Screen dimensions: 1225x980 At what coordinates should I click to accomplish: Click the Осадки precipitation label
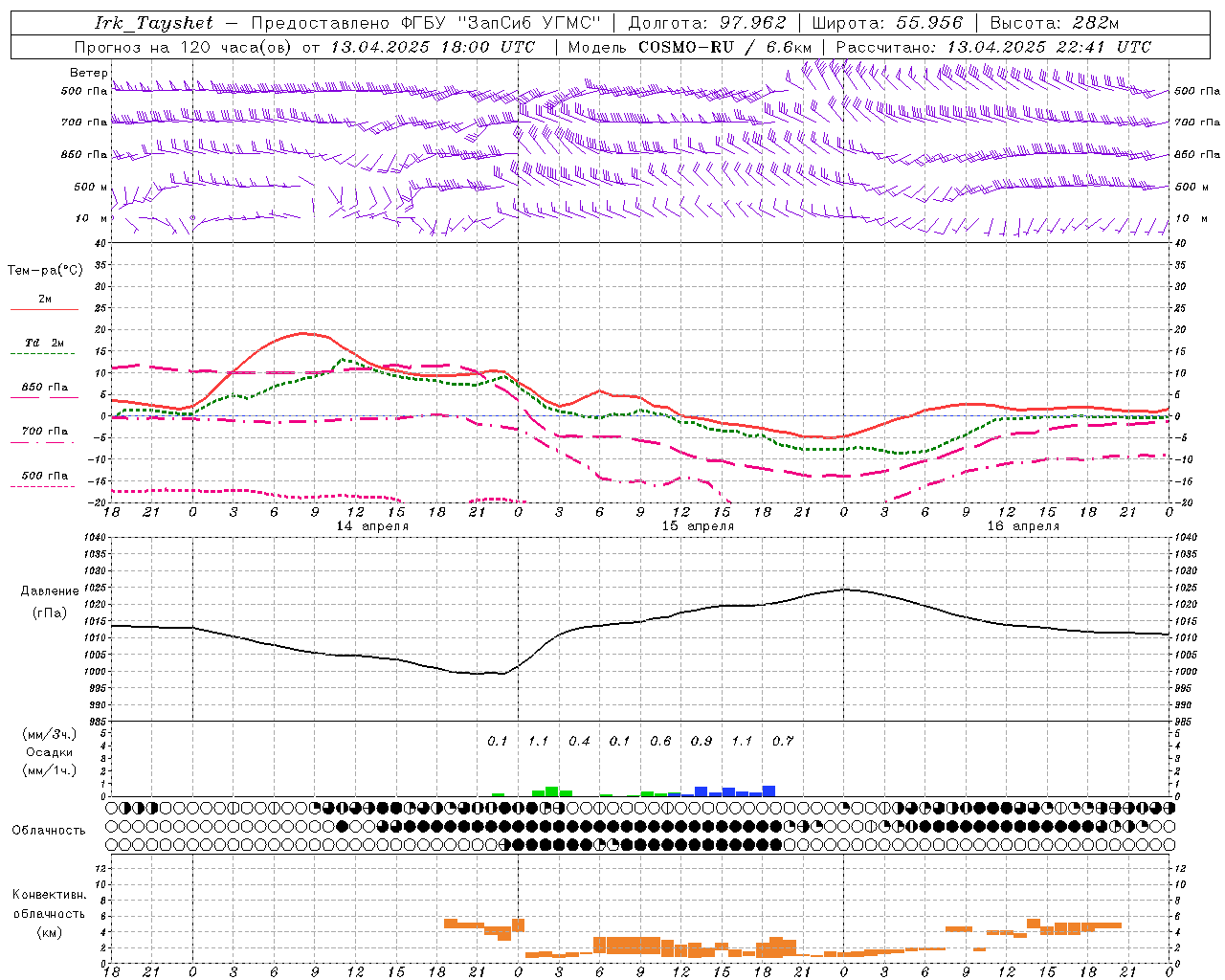click(50, 752)
